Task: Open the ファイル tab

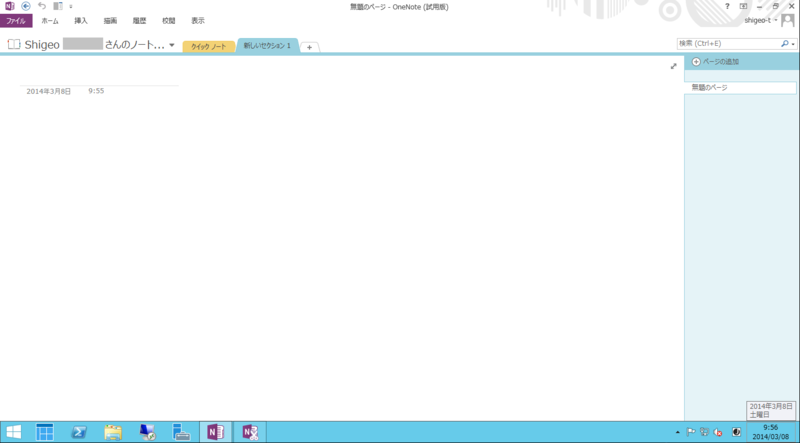Action: (x=16, y=21)
